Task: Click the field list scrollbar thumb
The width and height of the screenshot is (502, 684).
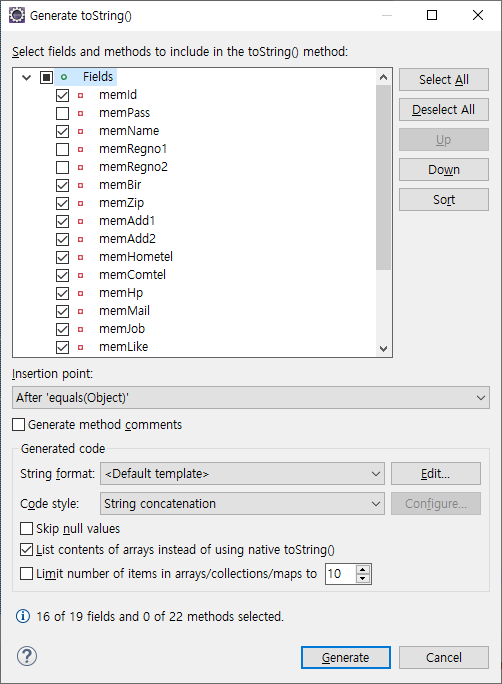Action: 383,177
